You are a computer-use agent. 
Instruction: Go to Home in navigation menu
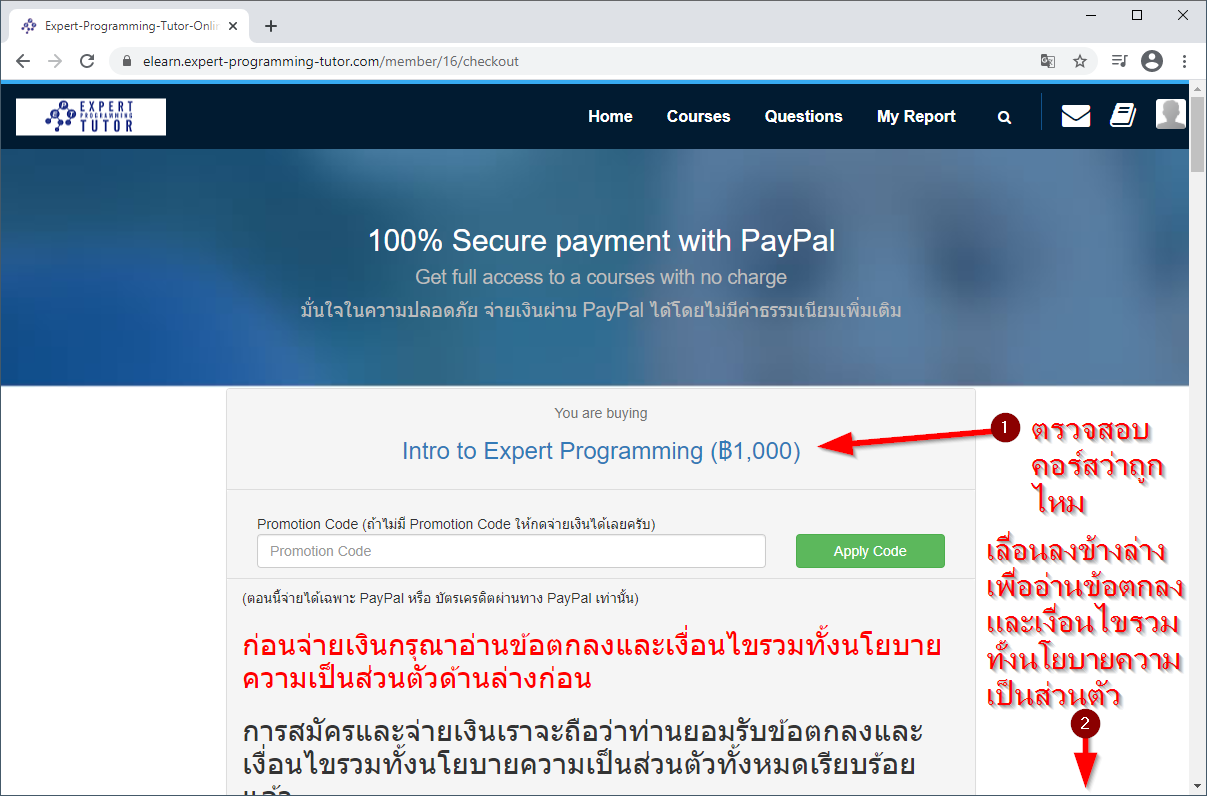point(610,116)
